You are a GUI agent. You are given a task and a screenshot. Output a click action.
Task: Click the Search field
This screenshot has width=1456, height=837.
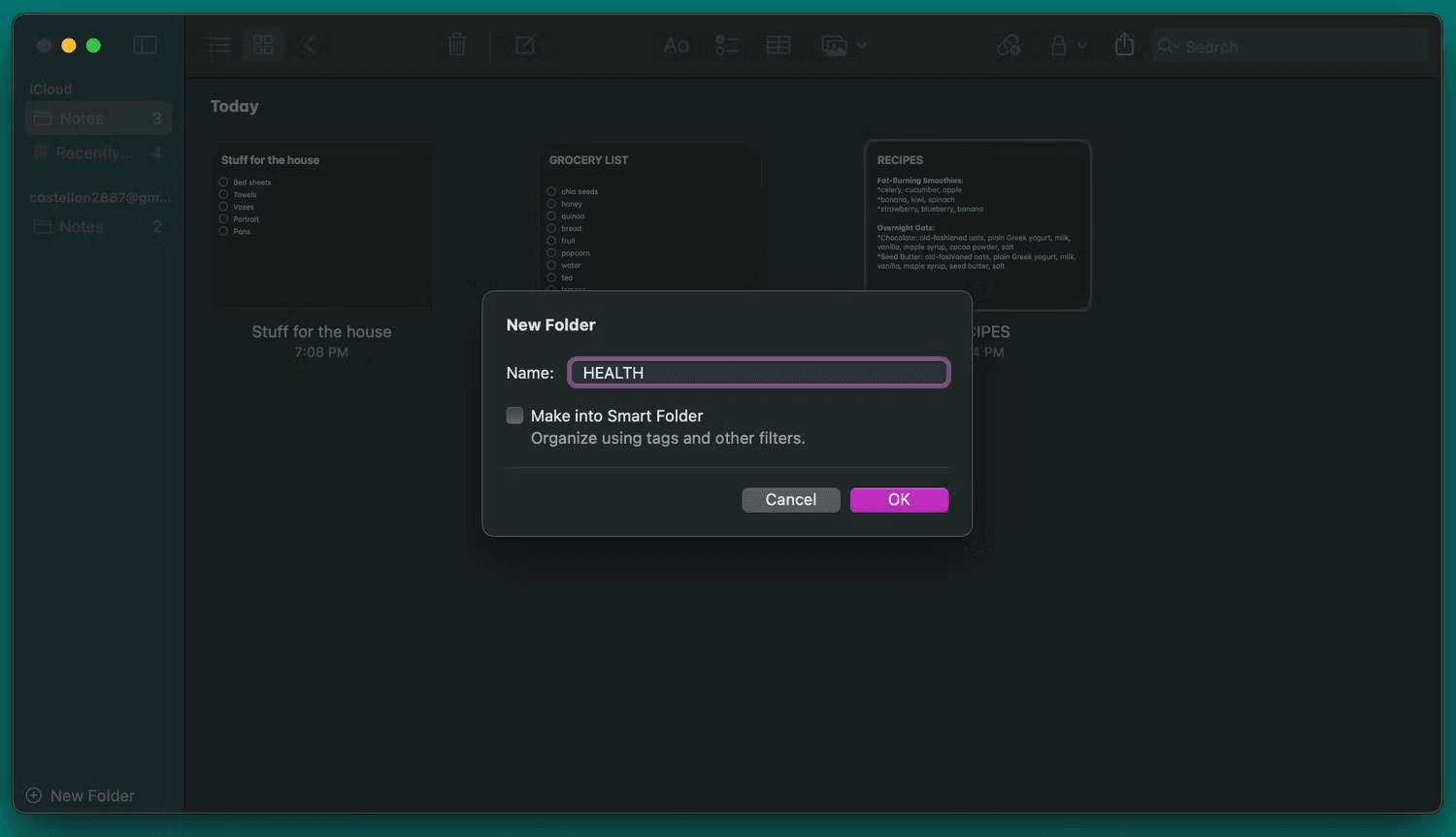(1289, 47)
